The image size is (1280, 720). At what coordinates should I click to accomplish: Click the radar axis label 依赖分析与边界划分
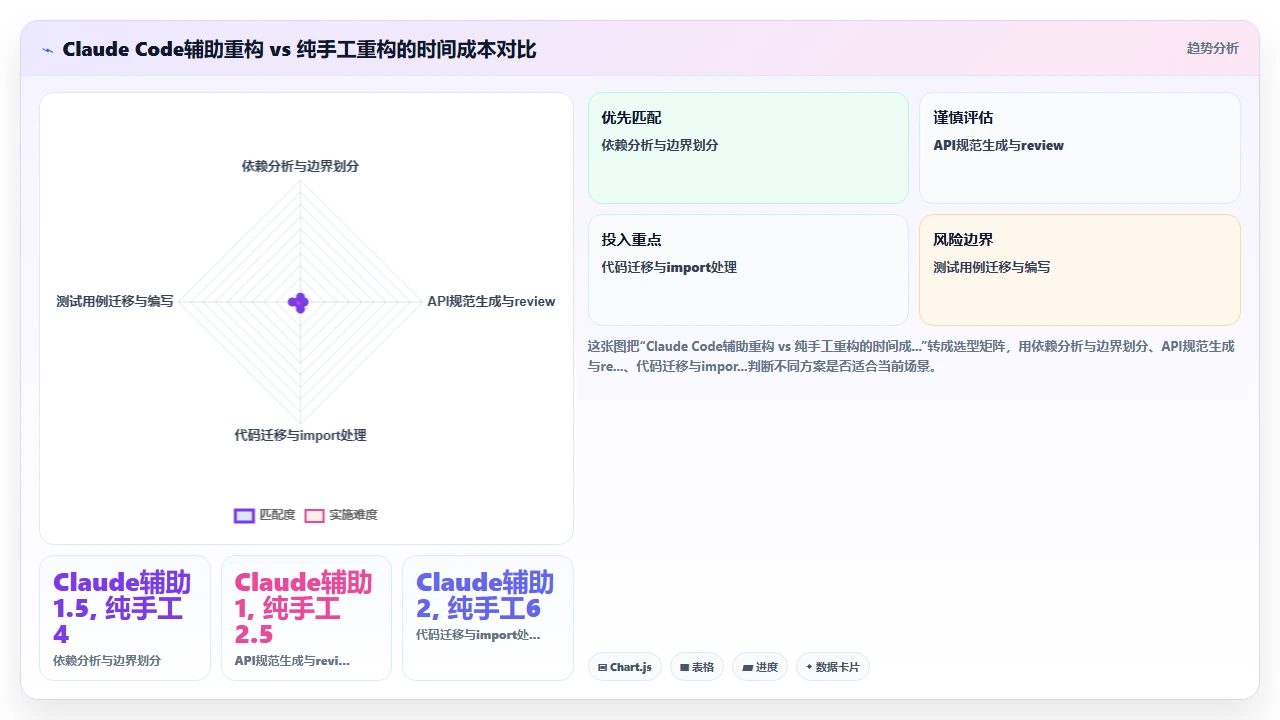(300, 166)
